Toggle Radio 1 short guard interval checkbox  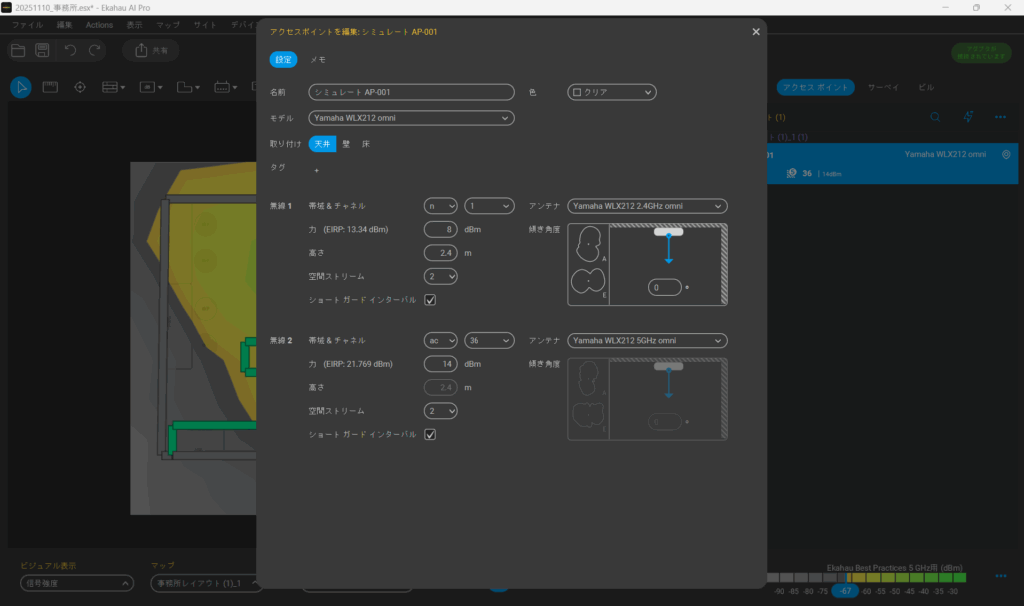[x=430, y=299]
